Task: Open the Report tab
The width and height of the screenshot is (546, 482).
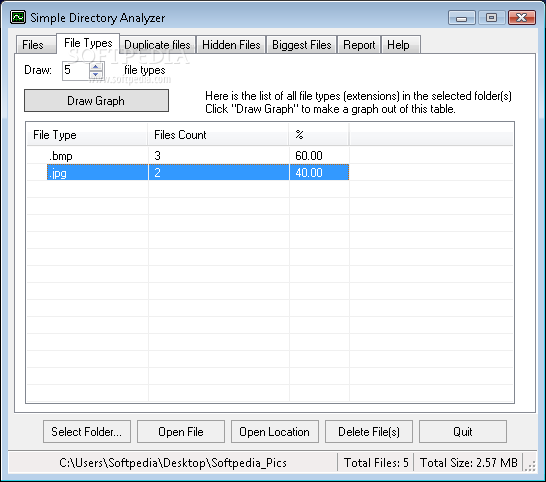Action: pos(359,45)
